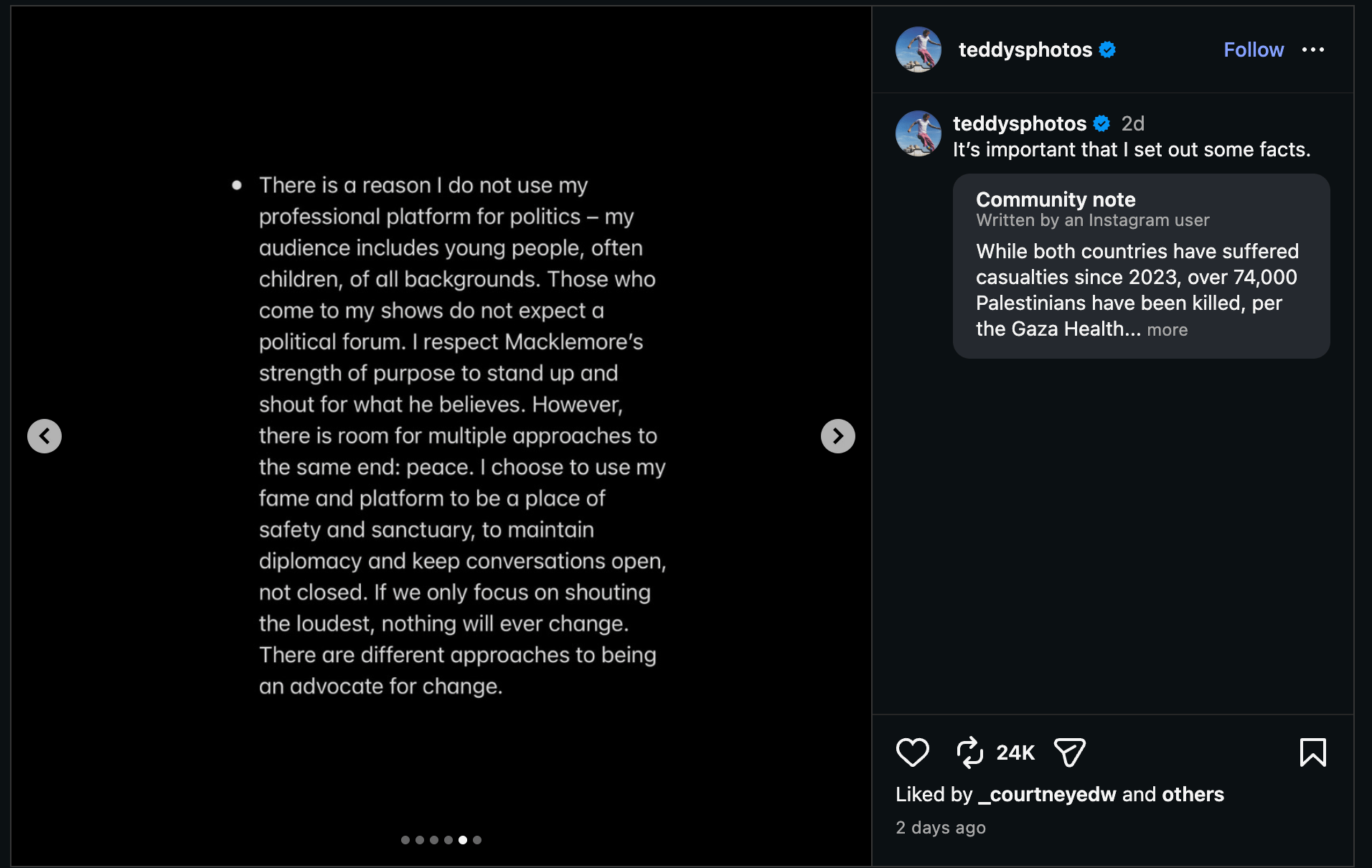Click teddysphotos avatar beside the caption
The image size is (1372, 868).
918,133
